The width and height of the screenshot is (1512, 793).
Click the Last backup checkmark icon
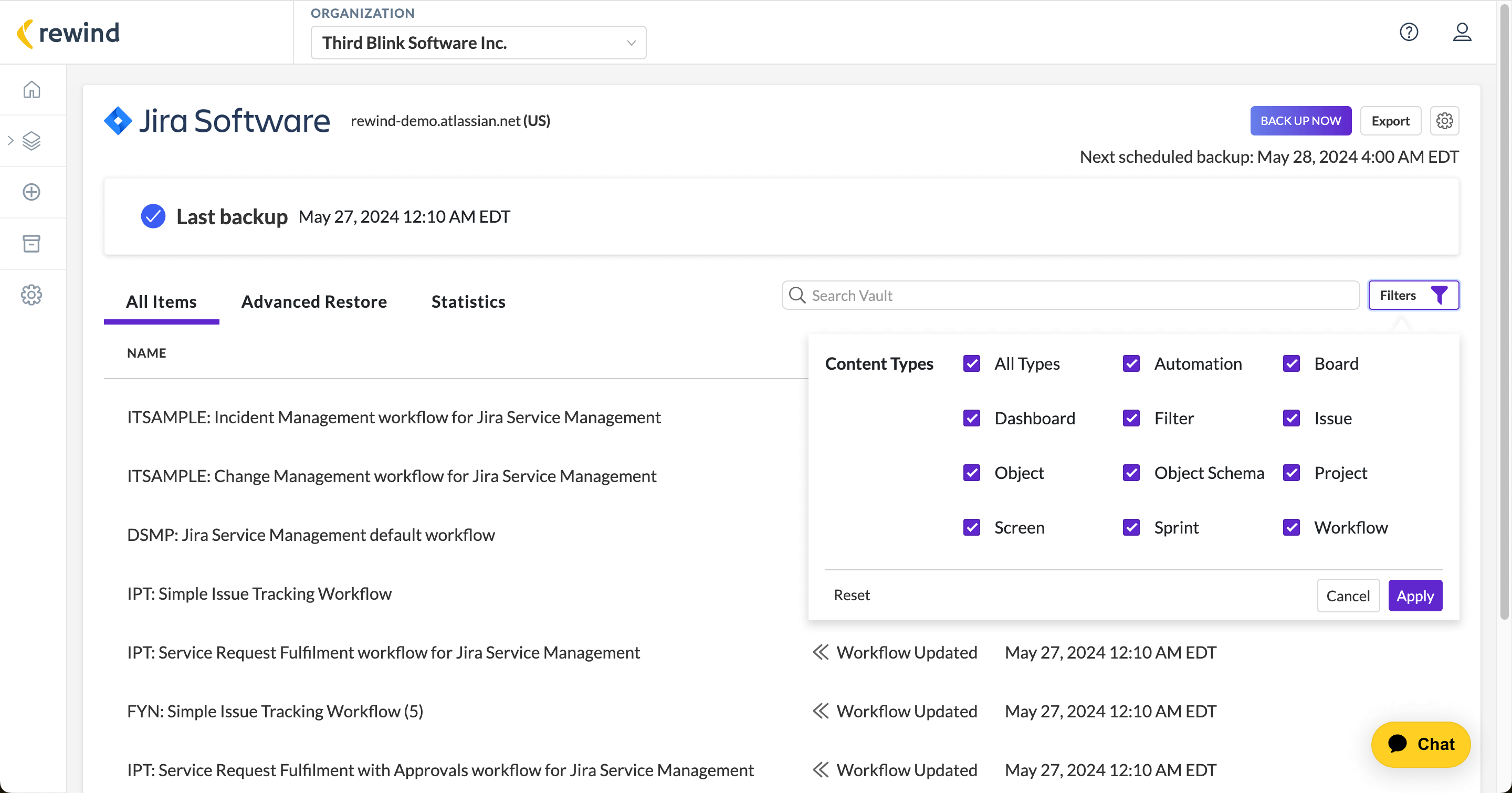pyautogui.click(x=153, y=216)
